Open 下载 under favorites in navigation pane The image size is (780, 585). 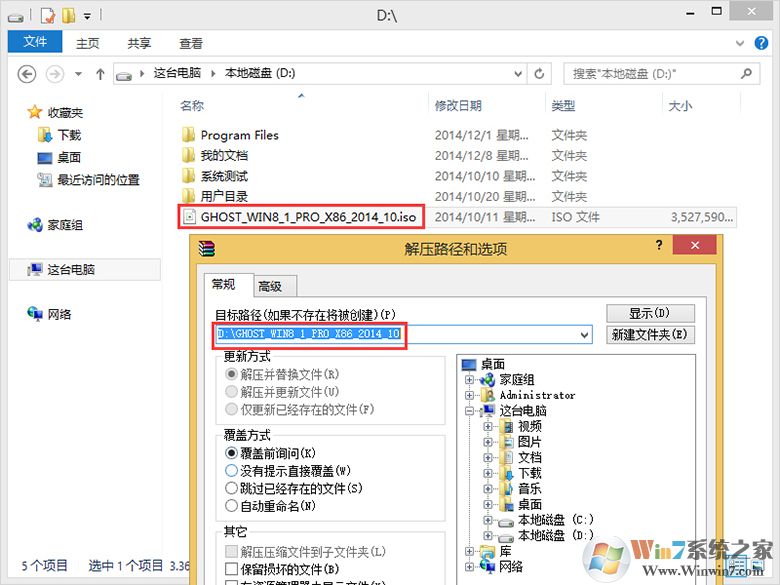[69, 135]
